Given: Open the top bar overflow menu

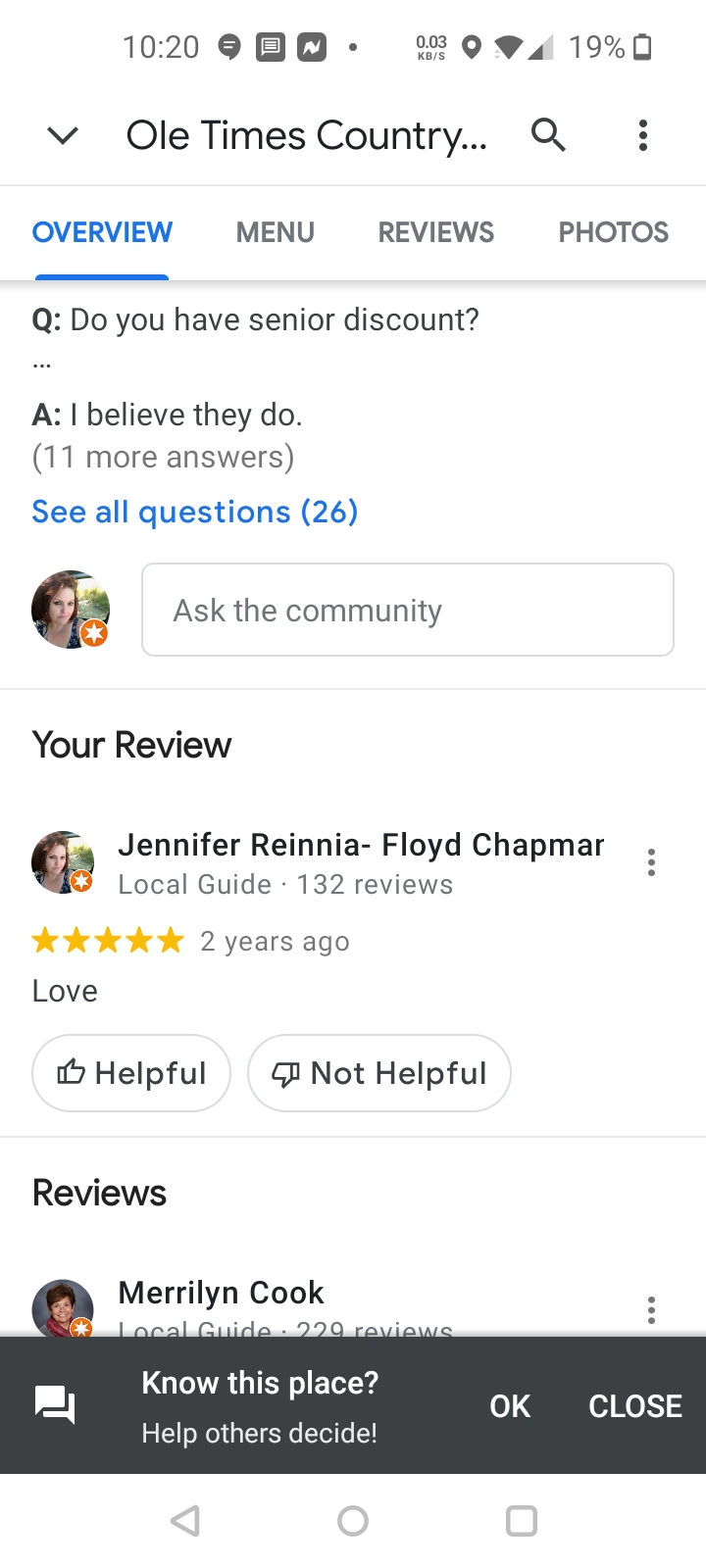Looking at the screenshot, I should [643, 135].
